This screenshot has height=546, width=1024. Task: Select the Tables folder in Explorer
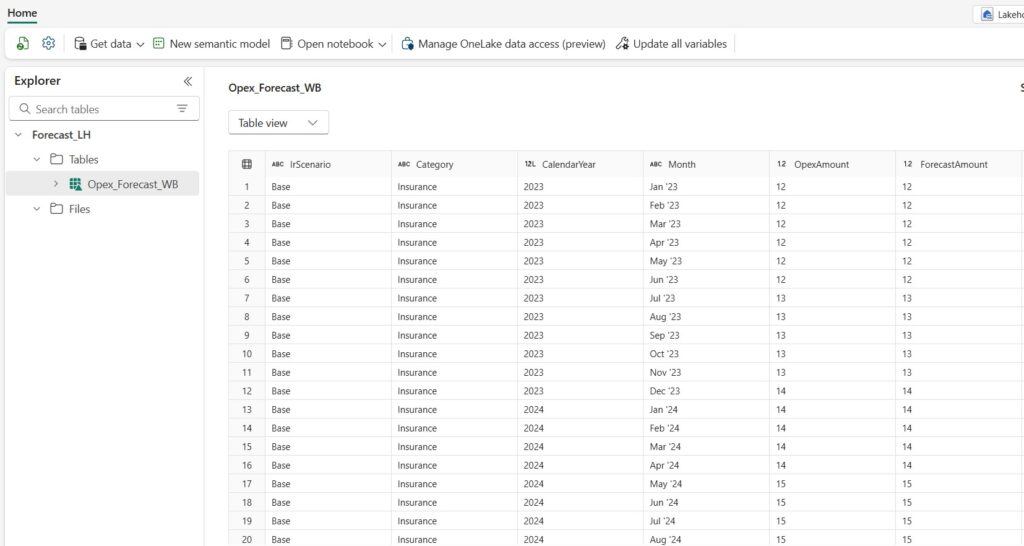[83, 159]
